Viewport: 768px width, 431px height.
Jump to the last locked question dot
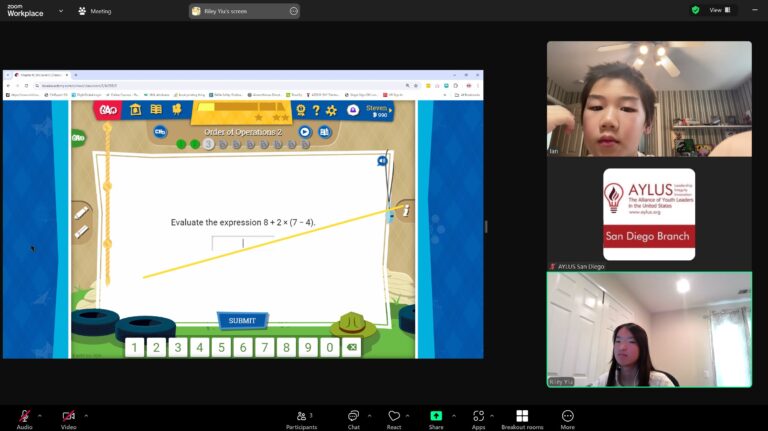[x=306, y=144]
